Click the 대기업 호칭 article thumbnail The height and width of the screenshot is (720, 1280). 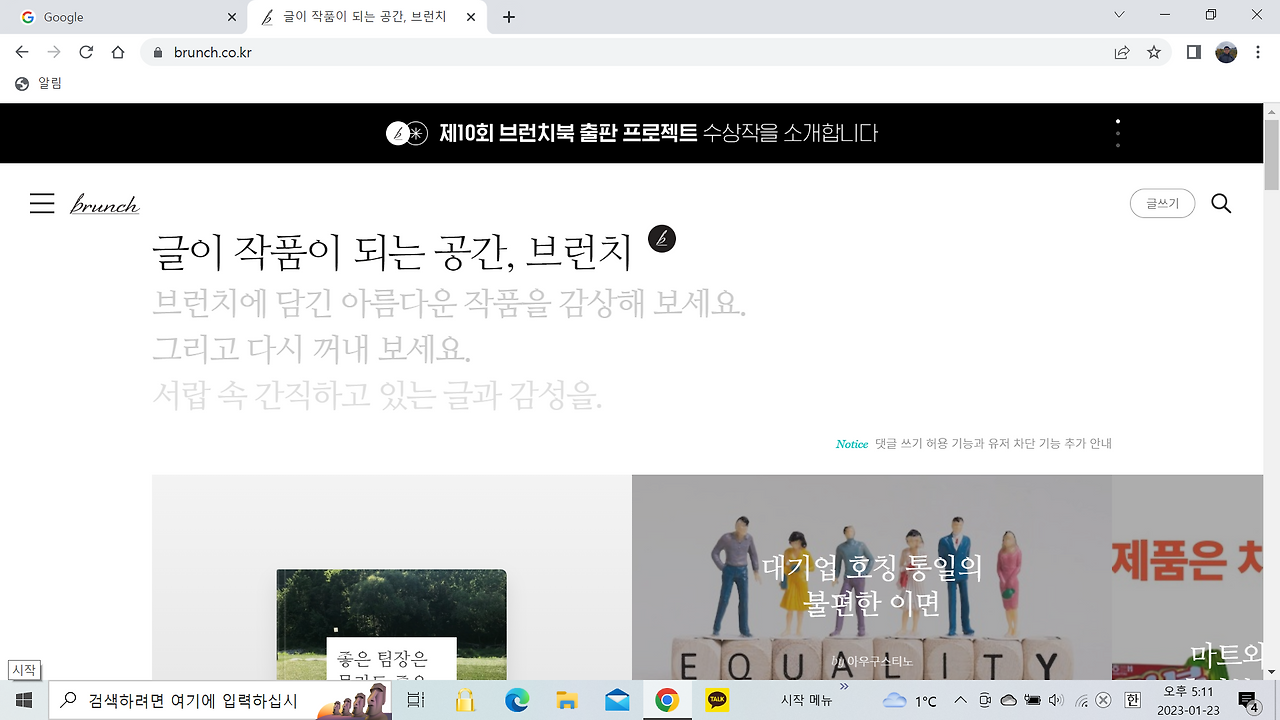click(871, 580)
